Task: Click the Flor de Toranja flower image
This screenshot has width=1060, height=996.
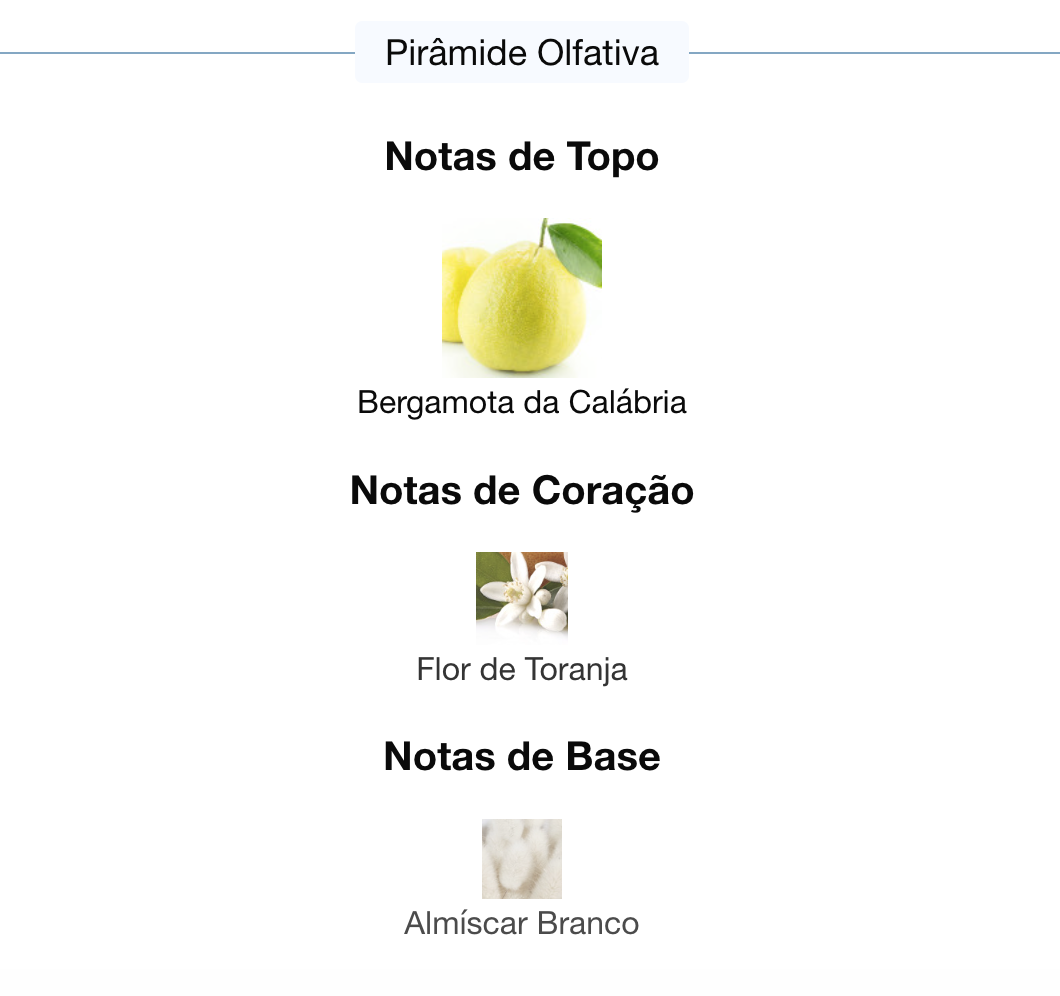Action: (521, 597)
